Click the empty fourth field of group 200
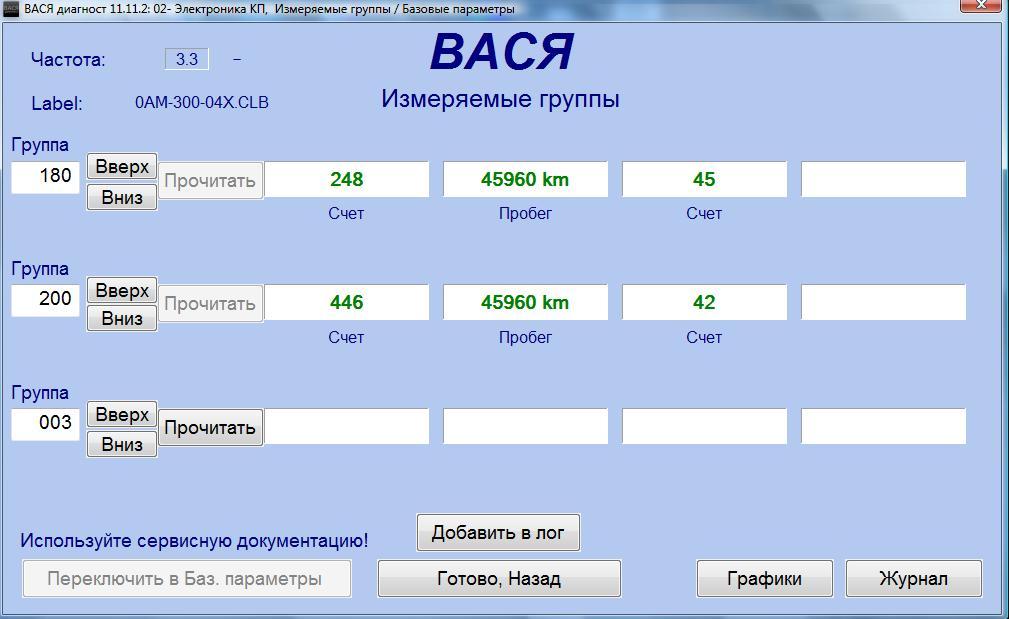Image resolution: width=1009 pixels, height=619 pixels. 884,302
